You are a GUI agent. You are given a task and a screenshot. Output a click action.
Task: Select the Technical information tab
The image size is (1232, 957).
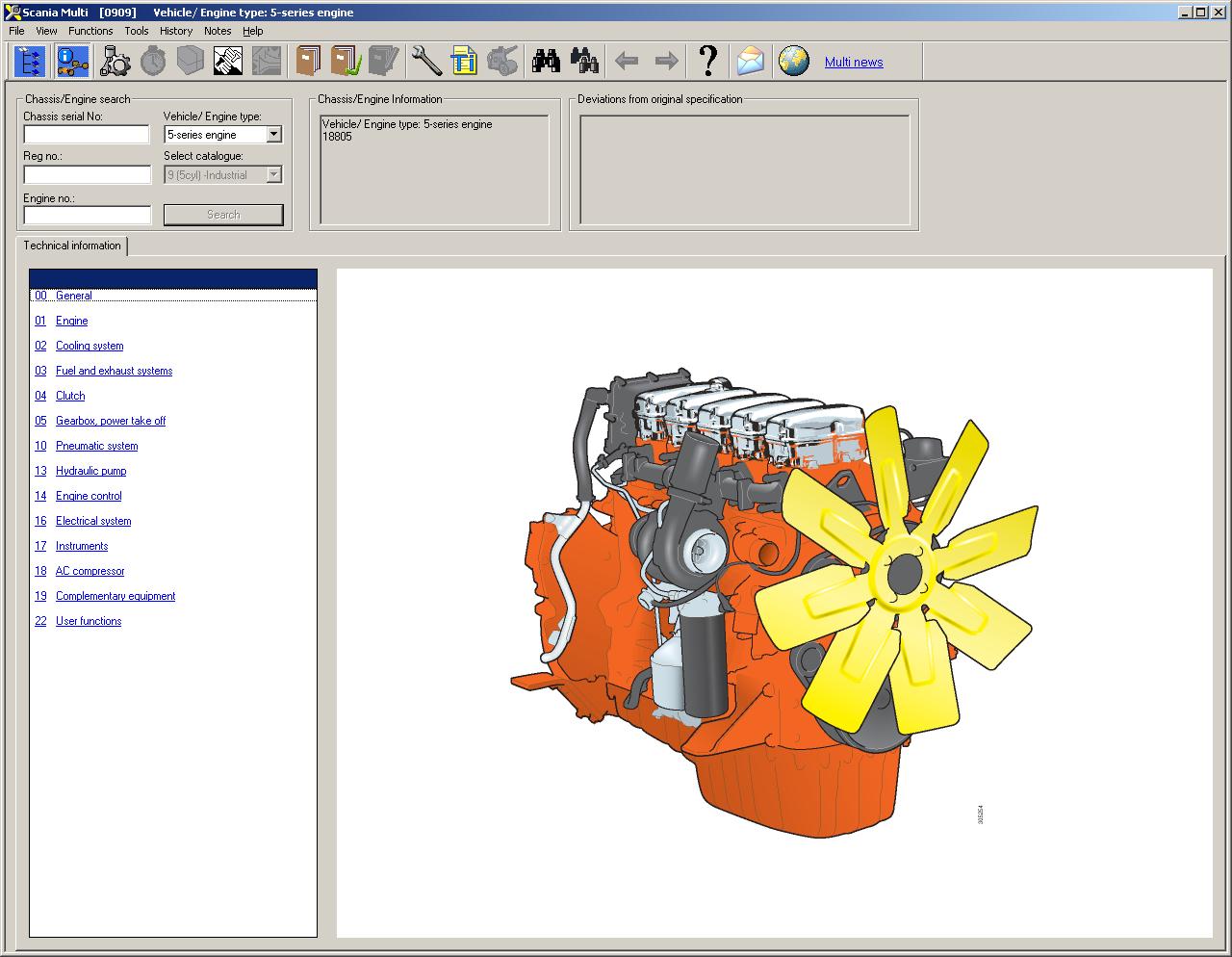(x=72, y=246)
